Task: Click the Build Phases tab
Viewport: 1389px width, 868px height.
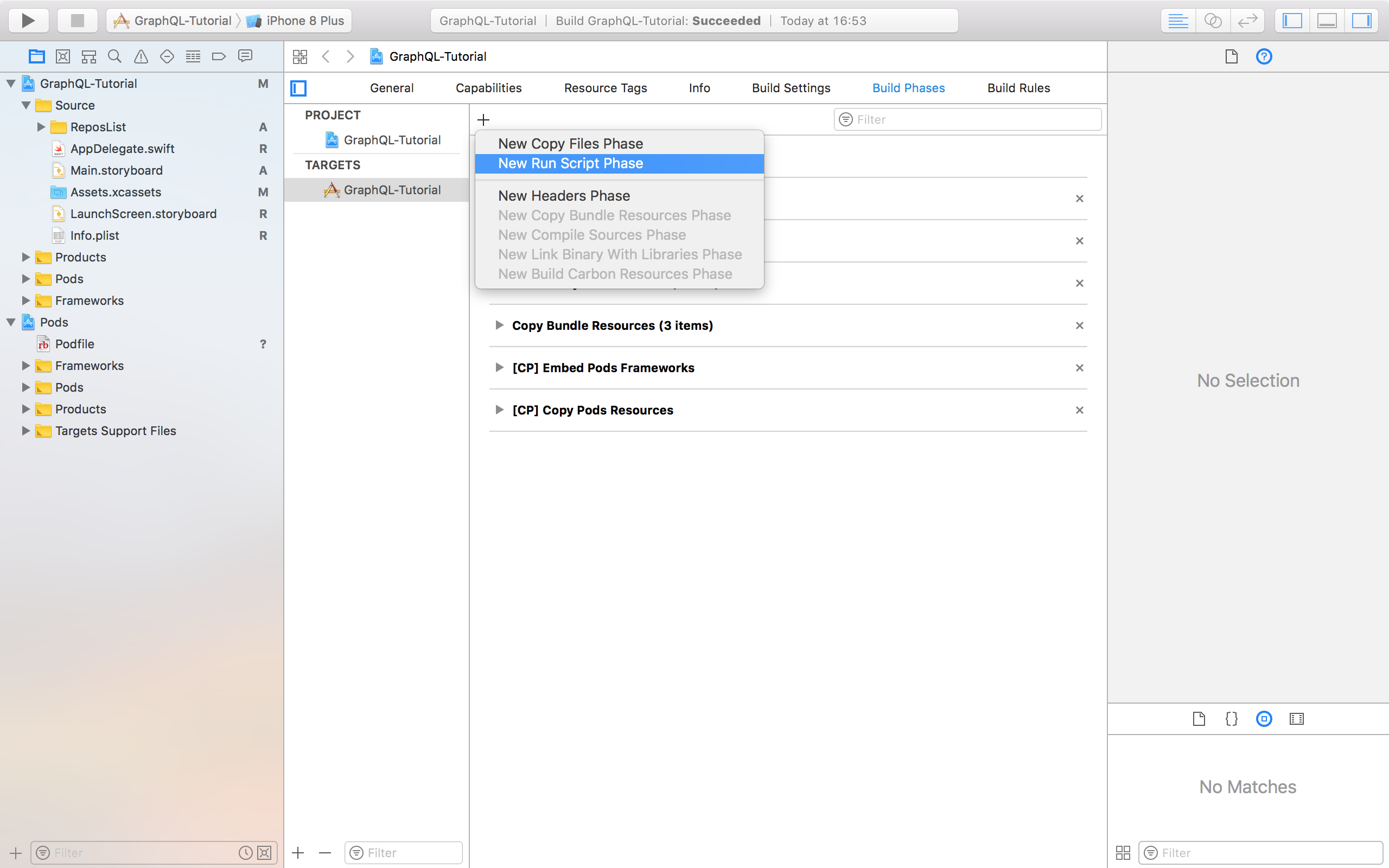Action: pyautogui.click(x=908, y=87)
